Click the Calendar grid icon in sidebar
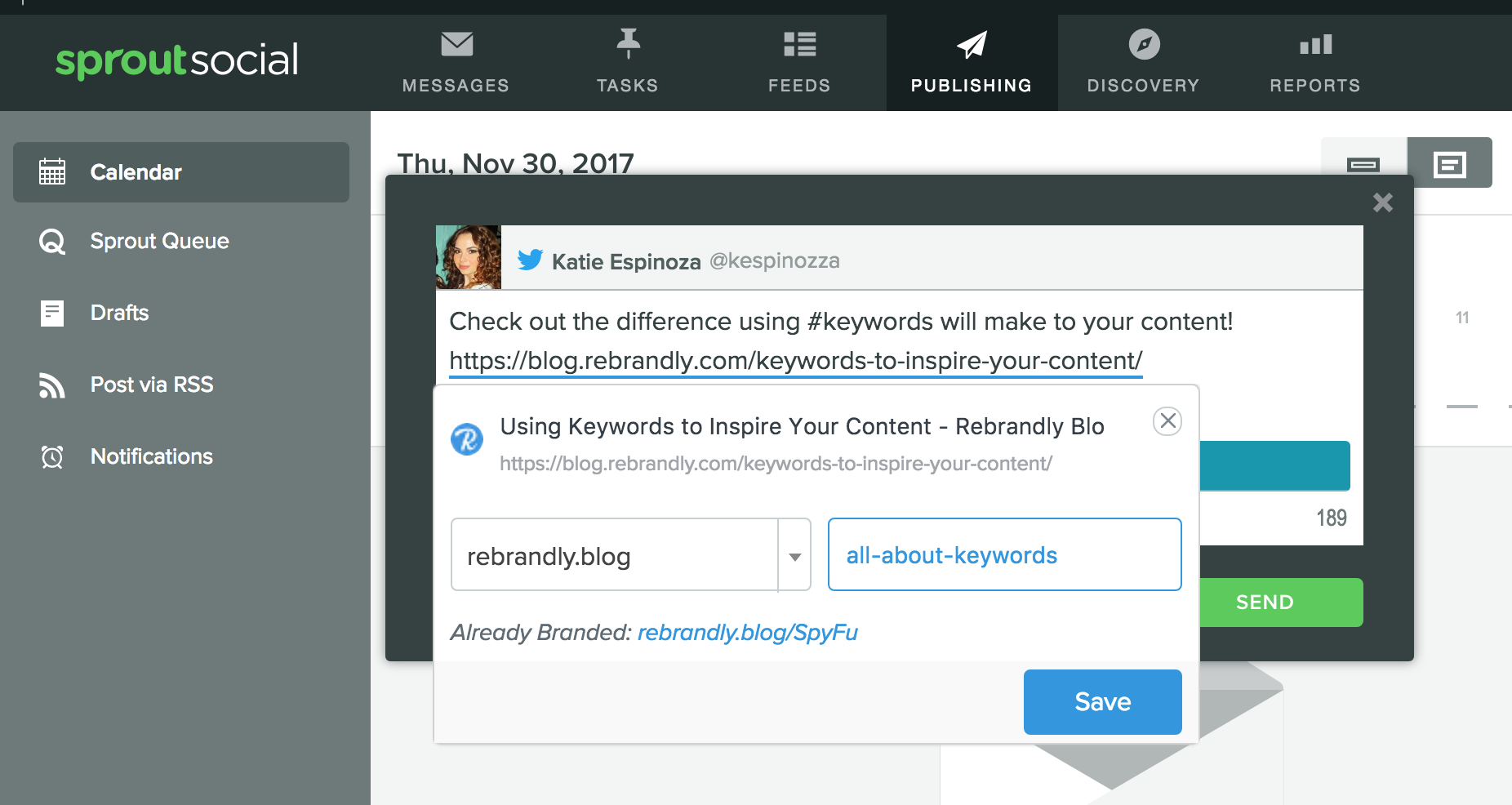 pos(52,172)
